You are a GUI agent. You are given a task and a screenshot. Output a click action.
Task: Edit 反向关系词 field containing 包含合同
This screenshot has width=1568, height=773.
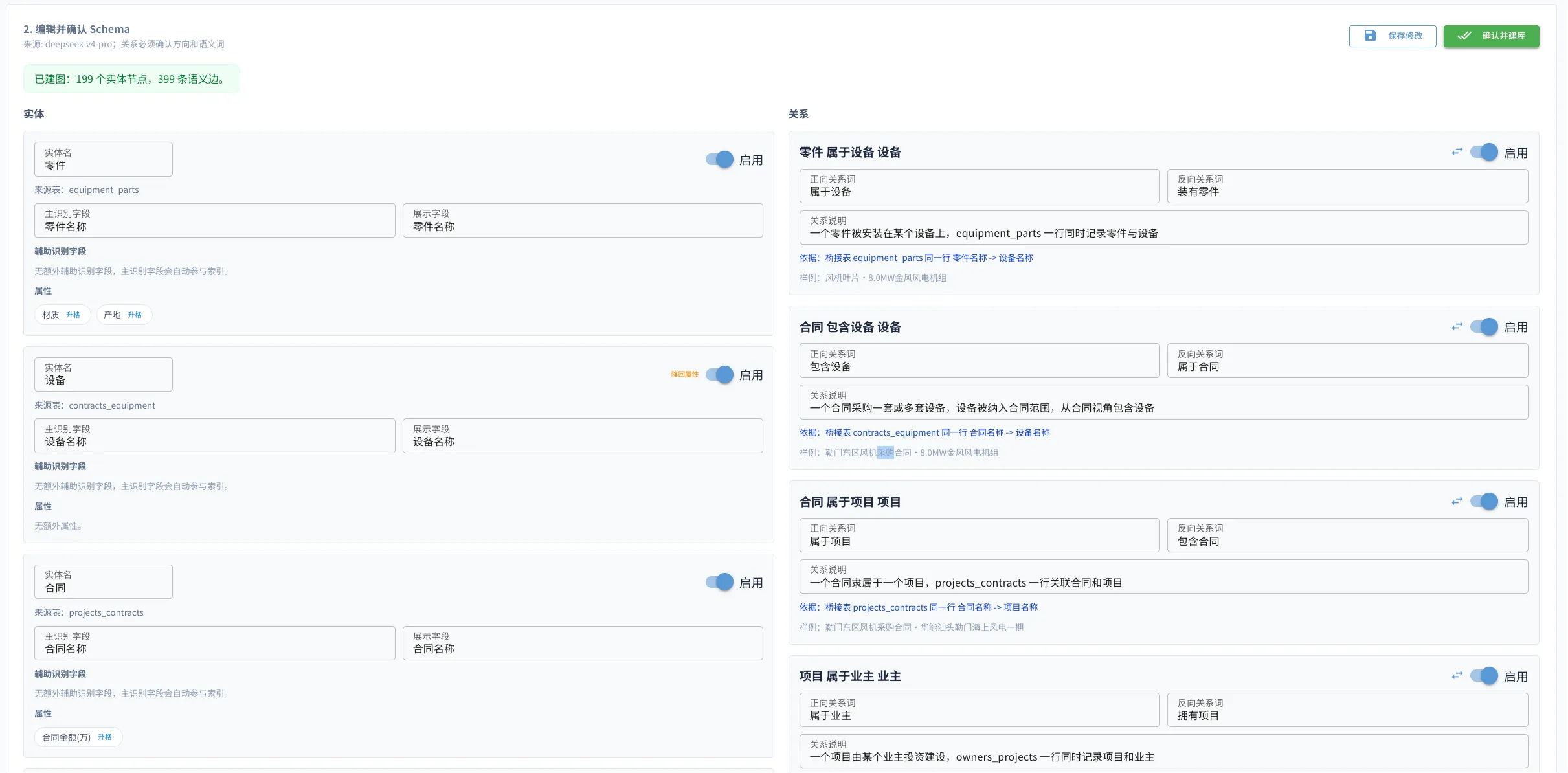point(1348,535)
